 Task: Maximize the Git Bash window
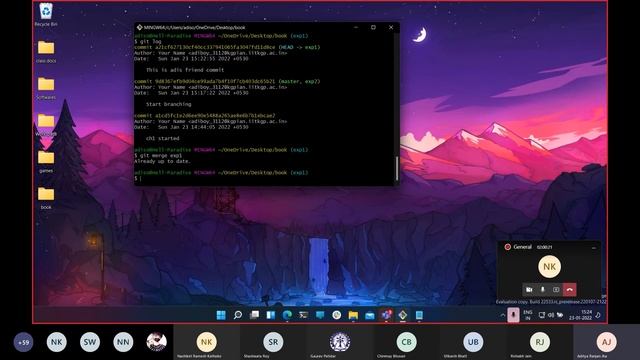tap(373, 27)
